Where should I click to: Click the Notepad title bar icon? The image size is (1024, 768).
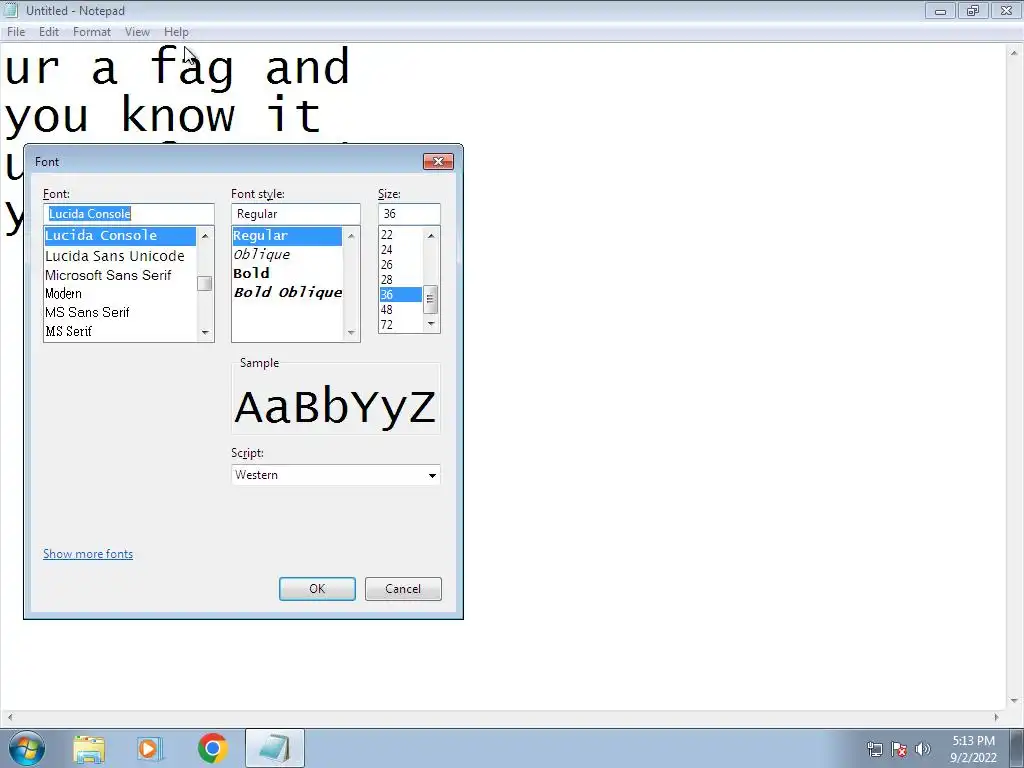click(10, 10)
